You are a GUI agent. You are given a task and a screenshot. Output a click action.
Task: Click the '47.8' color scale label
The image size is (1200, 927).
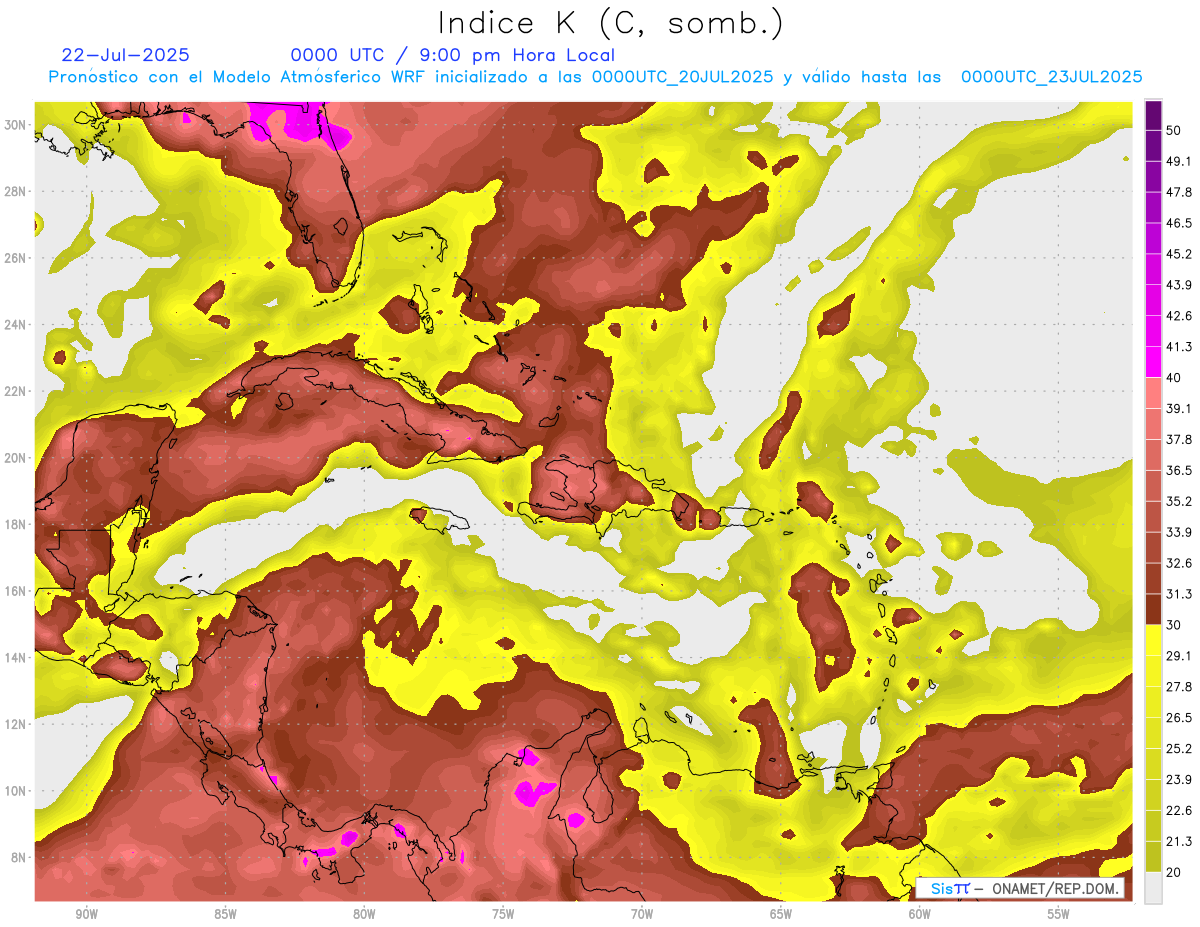coord(1178,191)
